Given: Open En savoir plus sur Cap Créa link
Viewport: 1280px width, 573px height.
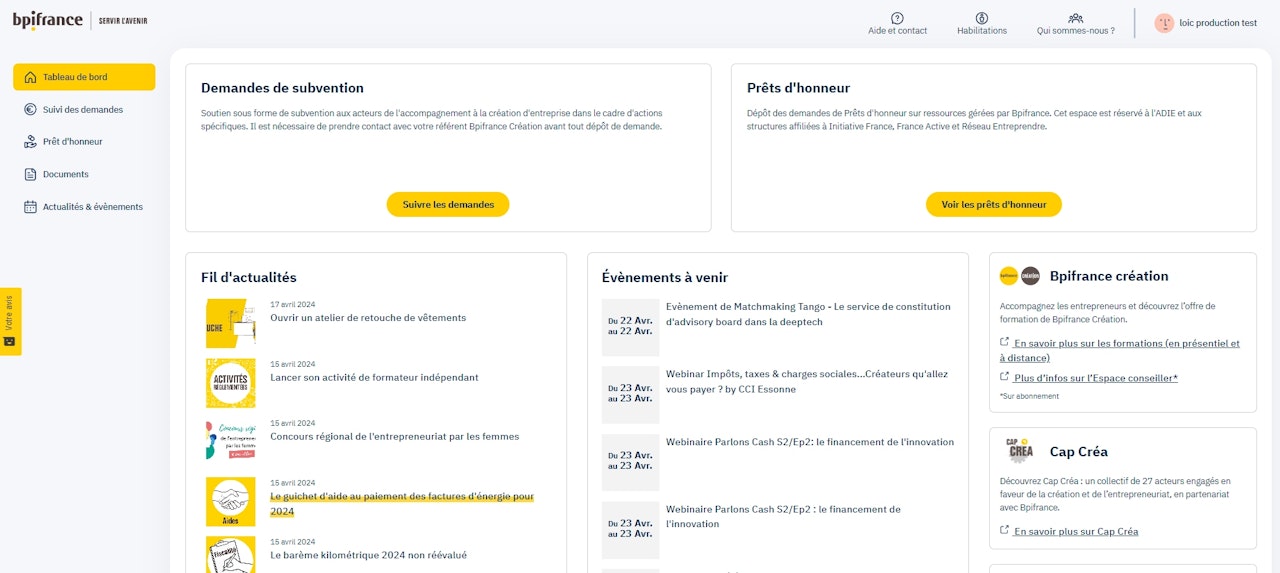Looking at the screenshot, I should pyautogui.click(x=1075, y=532).
